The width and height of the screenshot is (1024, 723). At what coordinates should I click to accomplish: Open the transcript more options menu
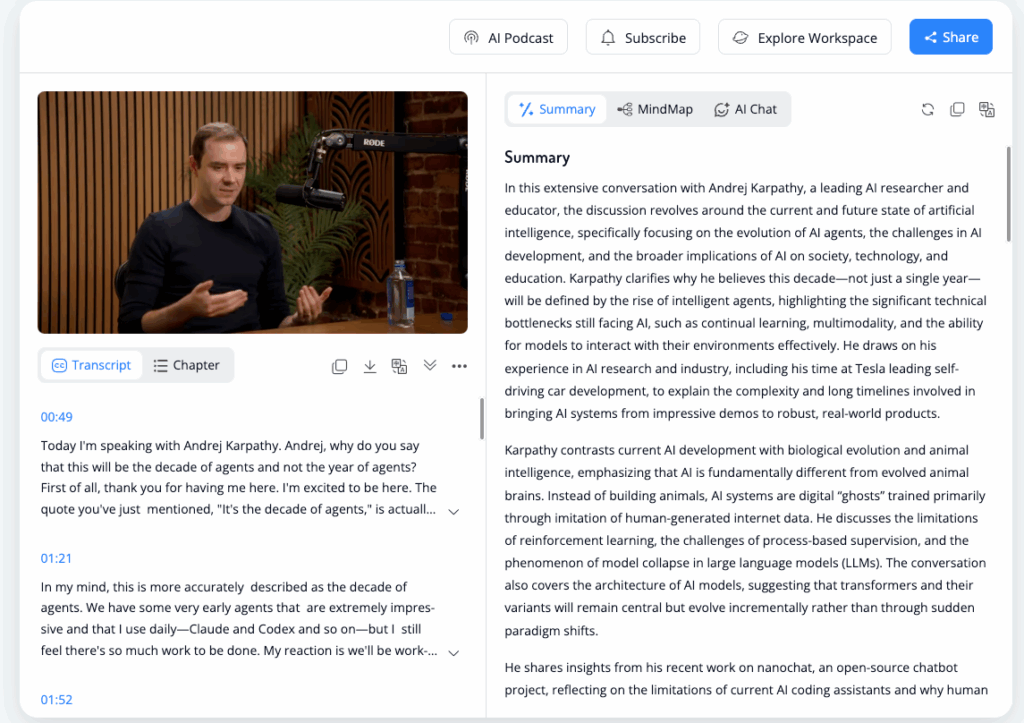coord(459,366)
